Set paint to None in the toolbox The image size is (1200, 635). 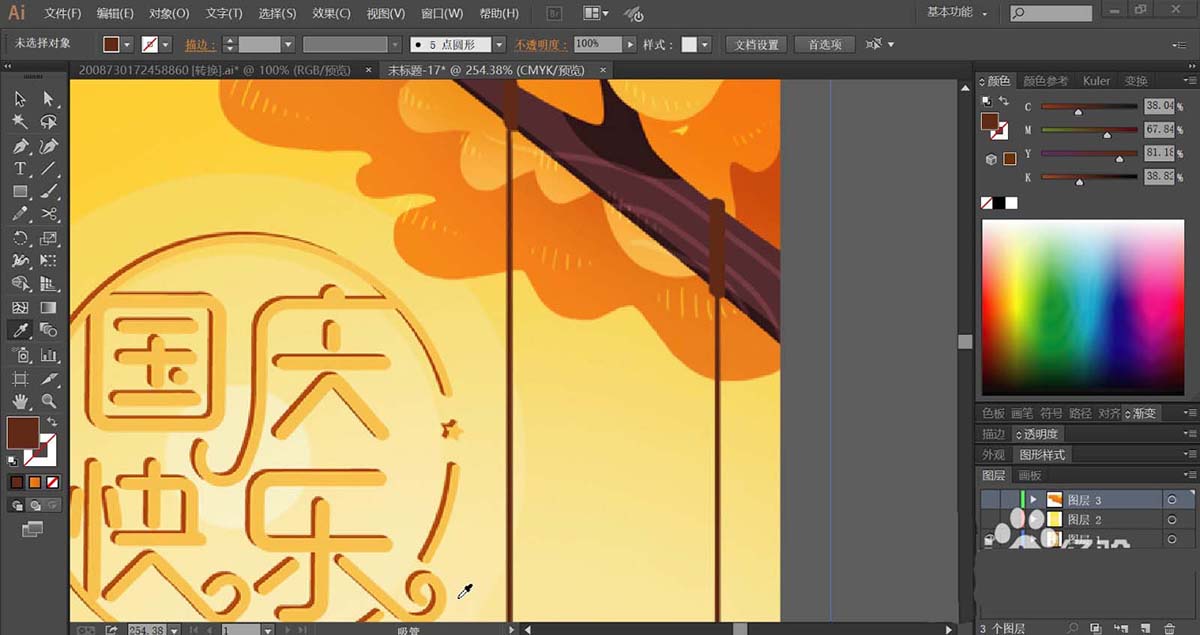point(53,482)
